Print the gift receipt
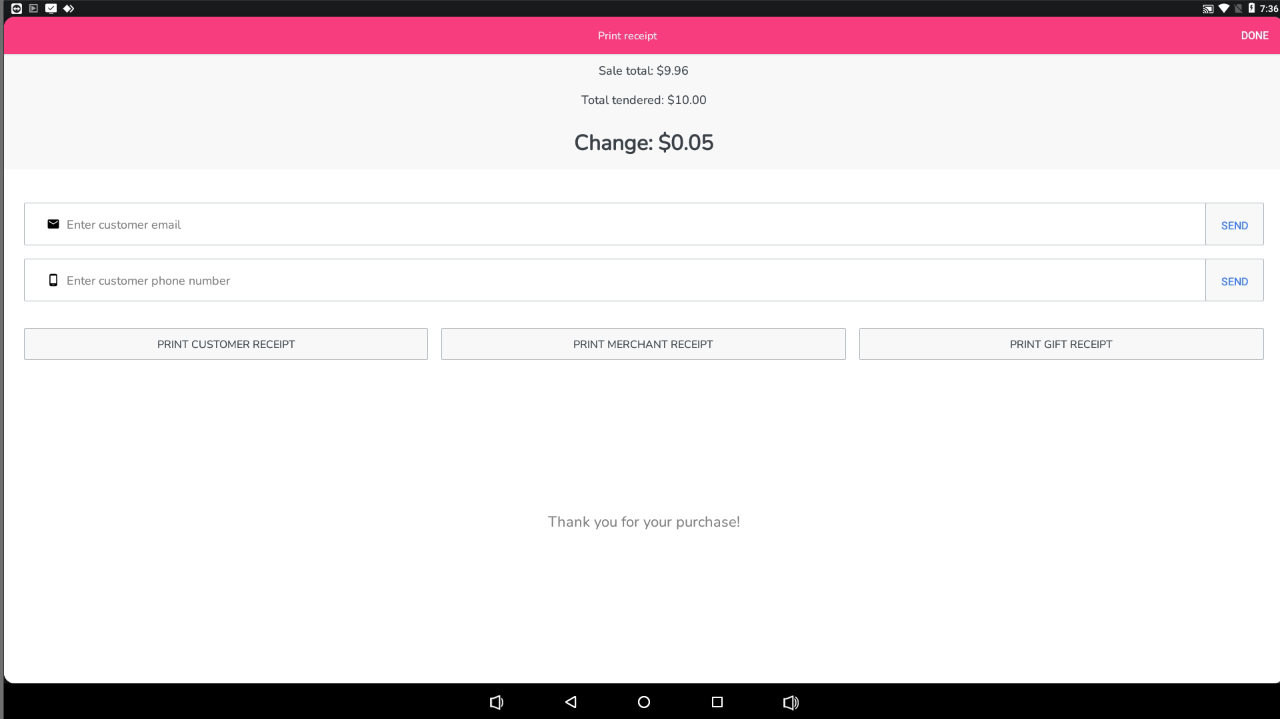The width and height of the screenshot is (1280, 719). point(1061,344)
